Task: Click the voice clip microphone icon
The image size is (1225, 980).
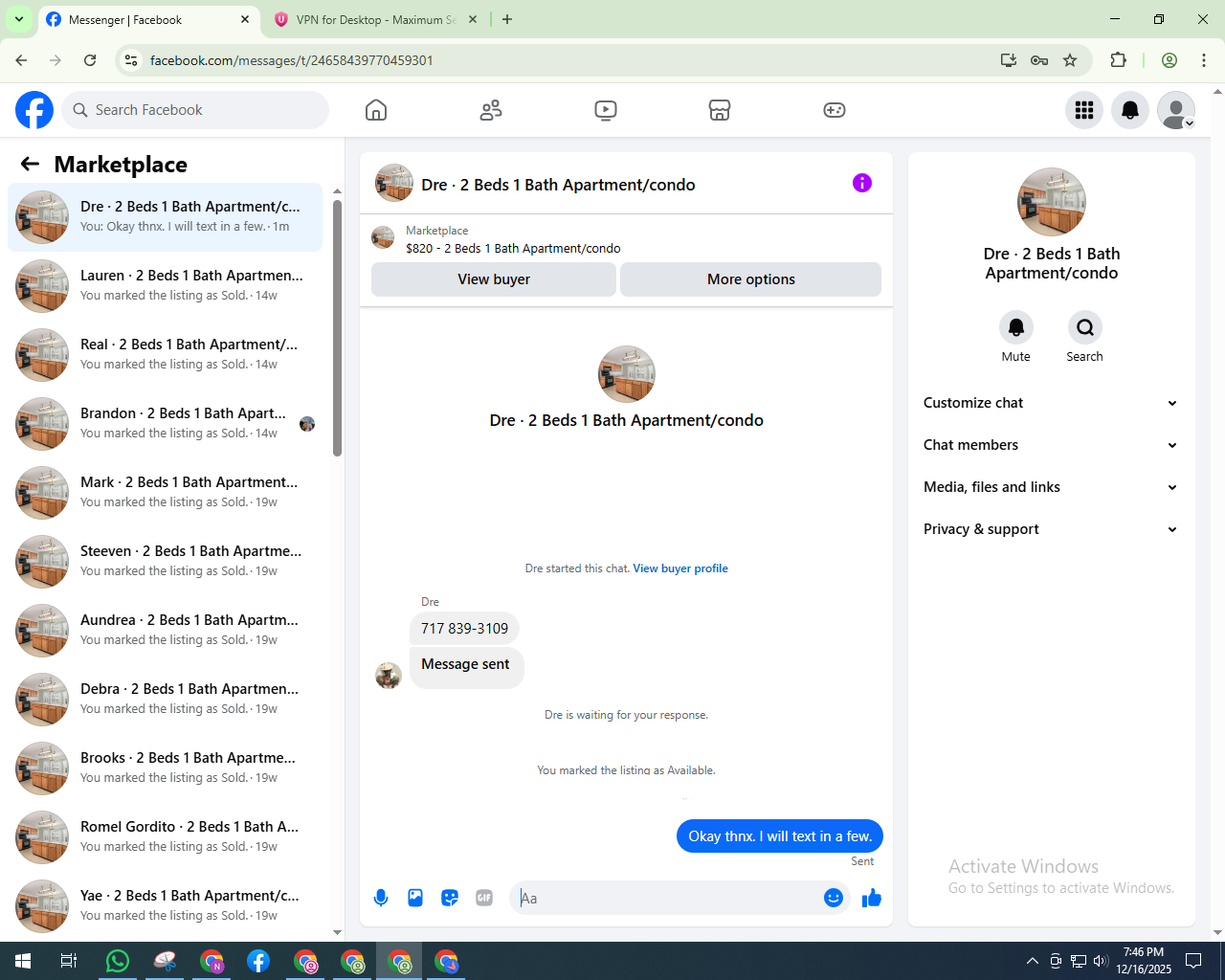Action: tap(381, 898)
